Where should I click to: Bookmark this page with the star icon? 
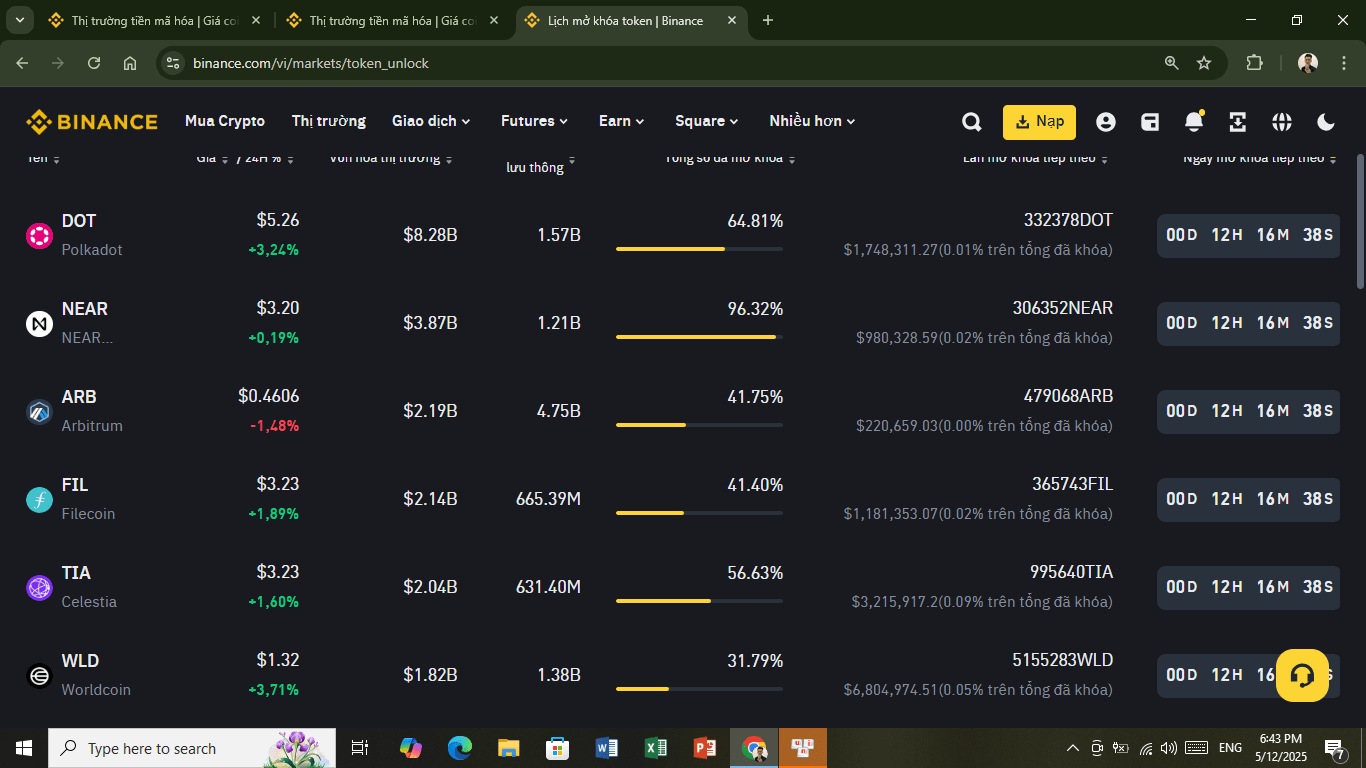tap(1204, 63)
